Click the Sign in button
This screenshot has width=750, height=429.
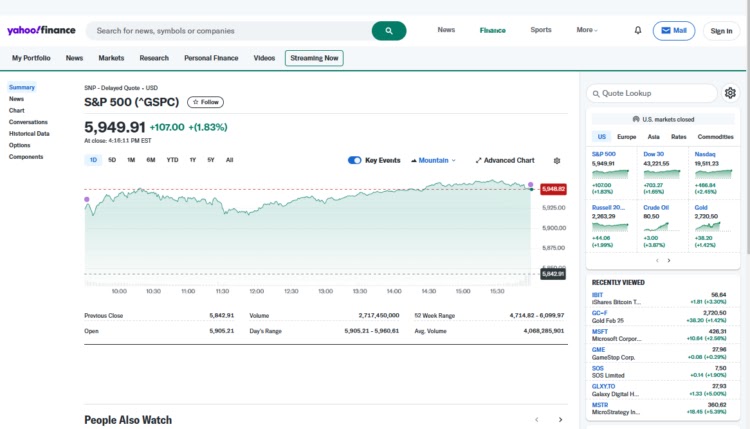click(x=721, y=31)
